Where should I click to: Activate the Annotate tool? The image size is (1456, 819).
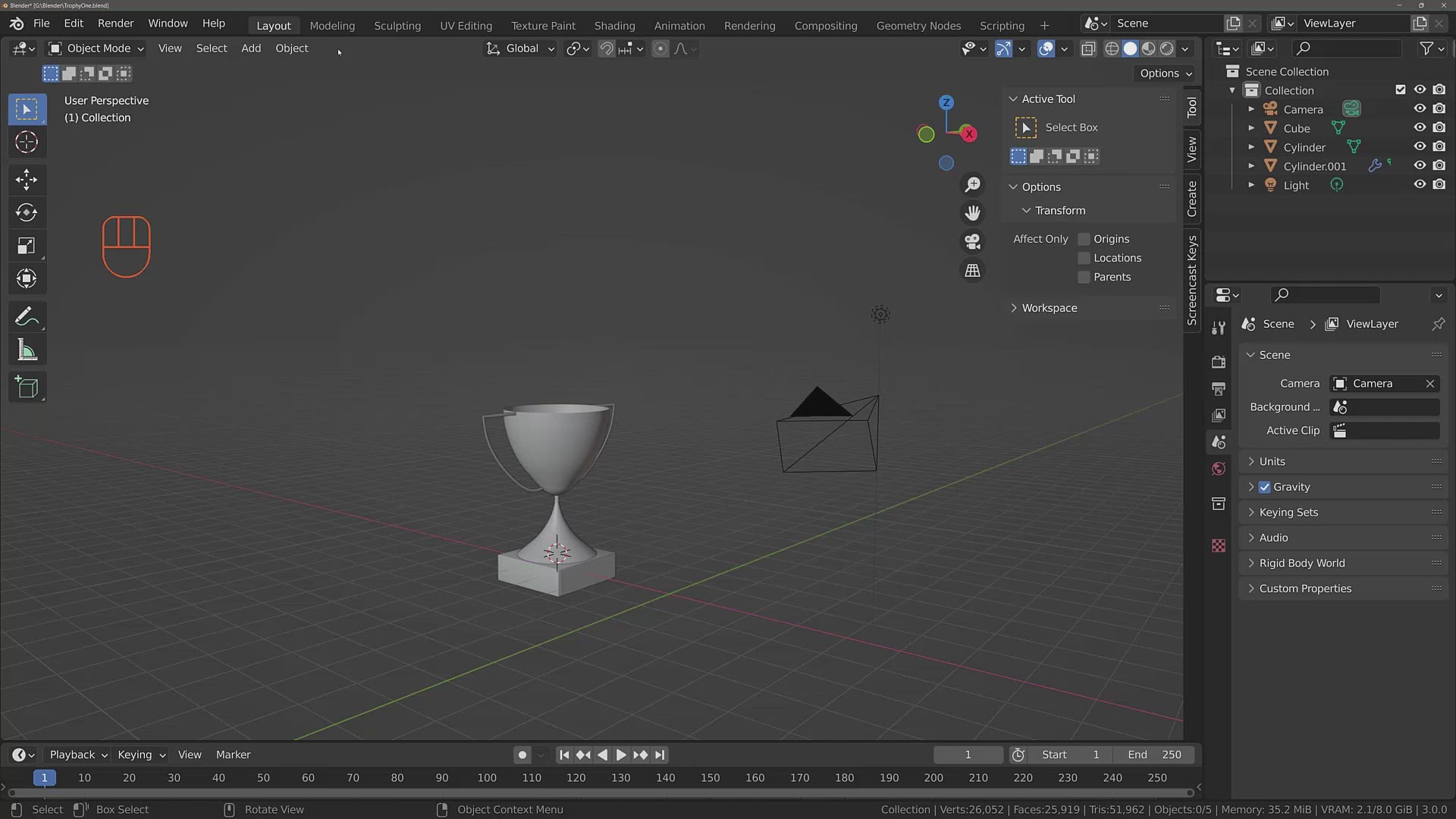point(27,316)
